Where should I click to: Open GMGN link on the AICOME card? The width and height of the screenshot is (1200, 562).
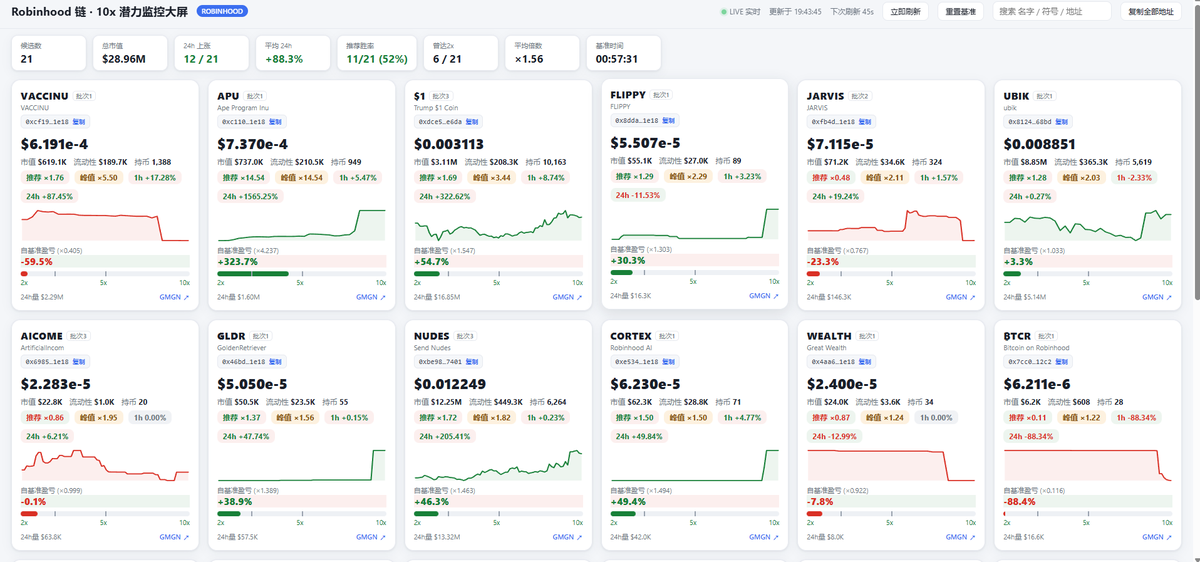pyautogui.click(x=174, y=537)
